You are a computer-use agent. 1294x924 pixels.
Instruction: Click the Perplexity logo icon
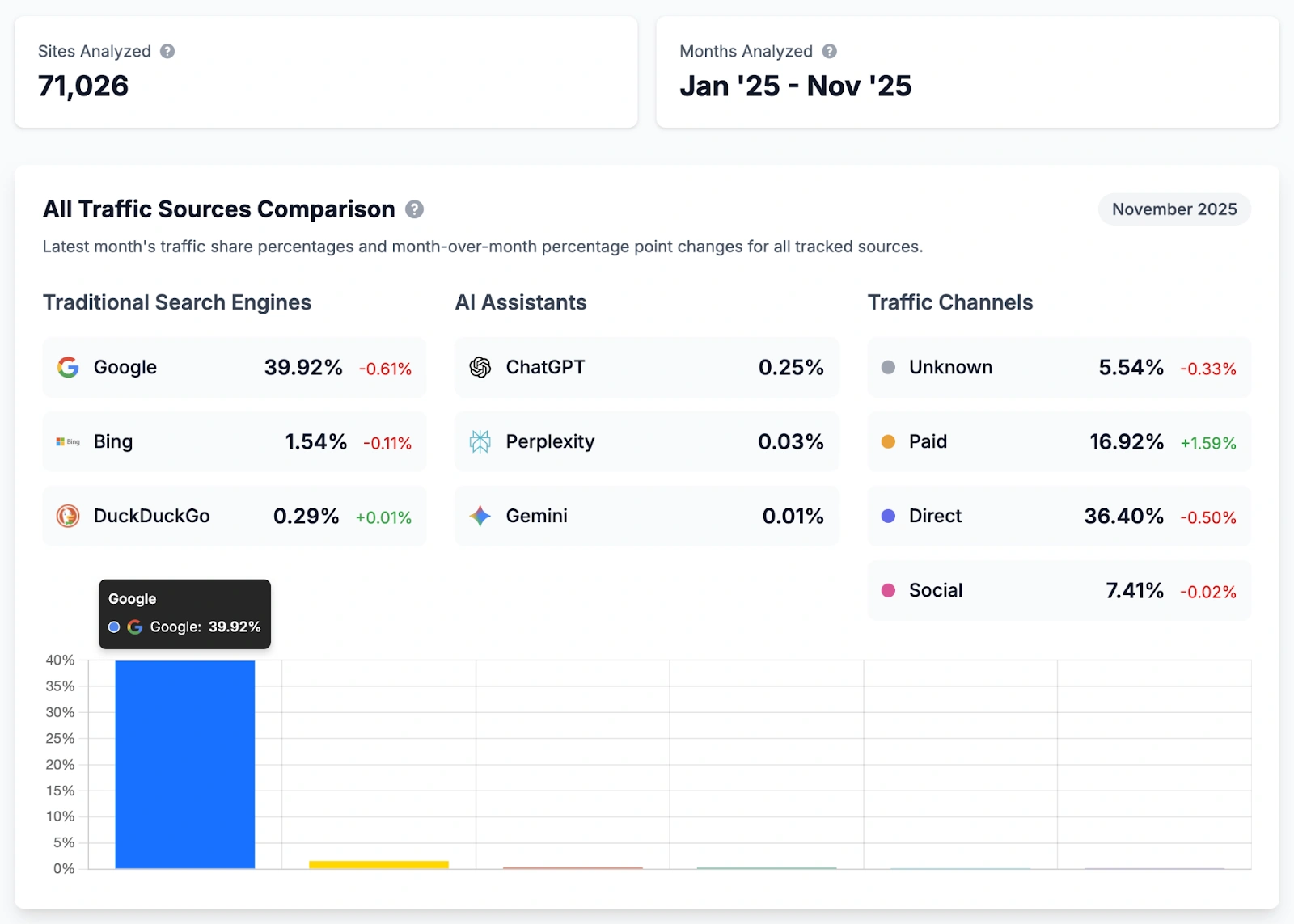(x=480, y=441)
